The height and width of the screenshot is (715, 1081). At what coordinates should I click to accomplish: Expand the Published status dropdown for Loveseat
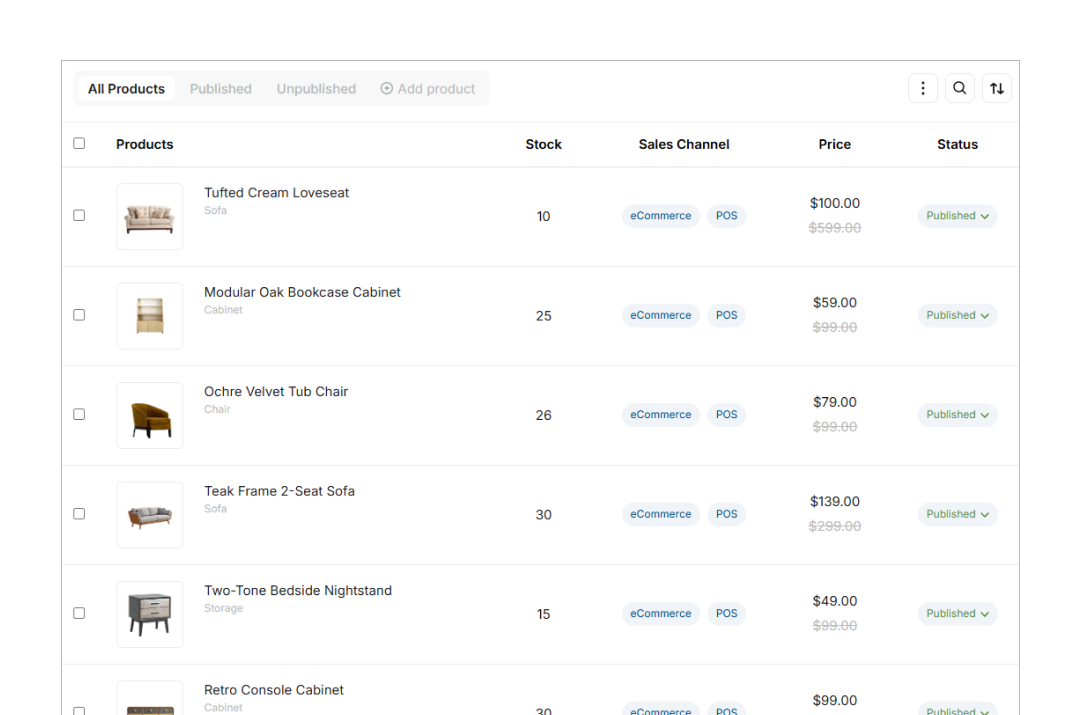click(957, 216)
